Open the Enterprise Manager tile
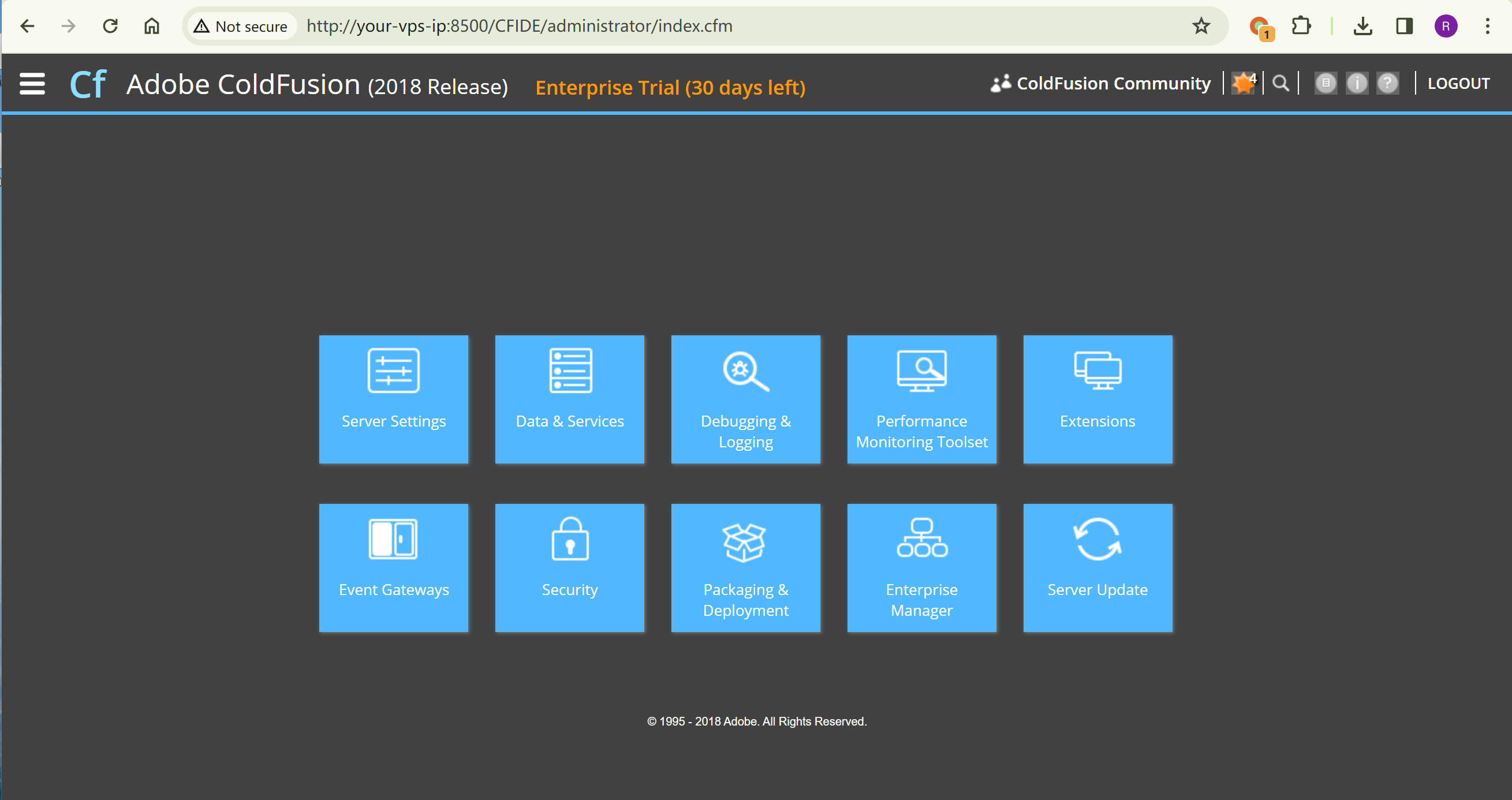This screenshot has width=1512, height=800. point(921,567)
